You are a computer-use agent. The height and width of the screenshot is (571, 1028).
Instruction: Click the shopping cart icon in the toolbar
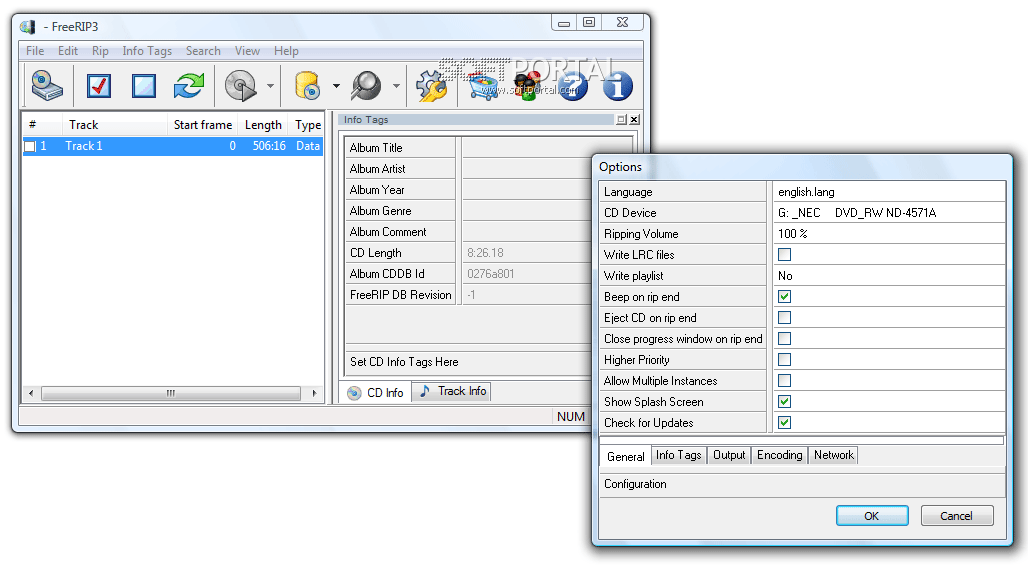coord(484,86)
